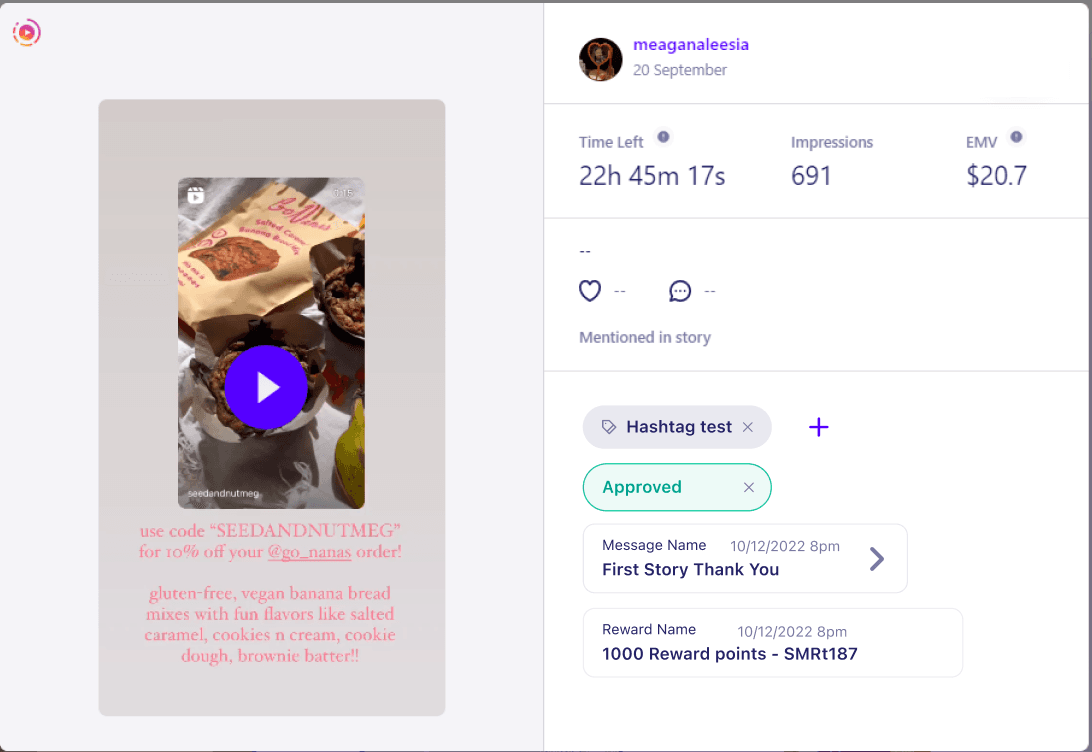Select the '691' impressions value
Viewport: 1092px width, 752px height.
tap(811, 176)
